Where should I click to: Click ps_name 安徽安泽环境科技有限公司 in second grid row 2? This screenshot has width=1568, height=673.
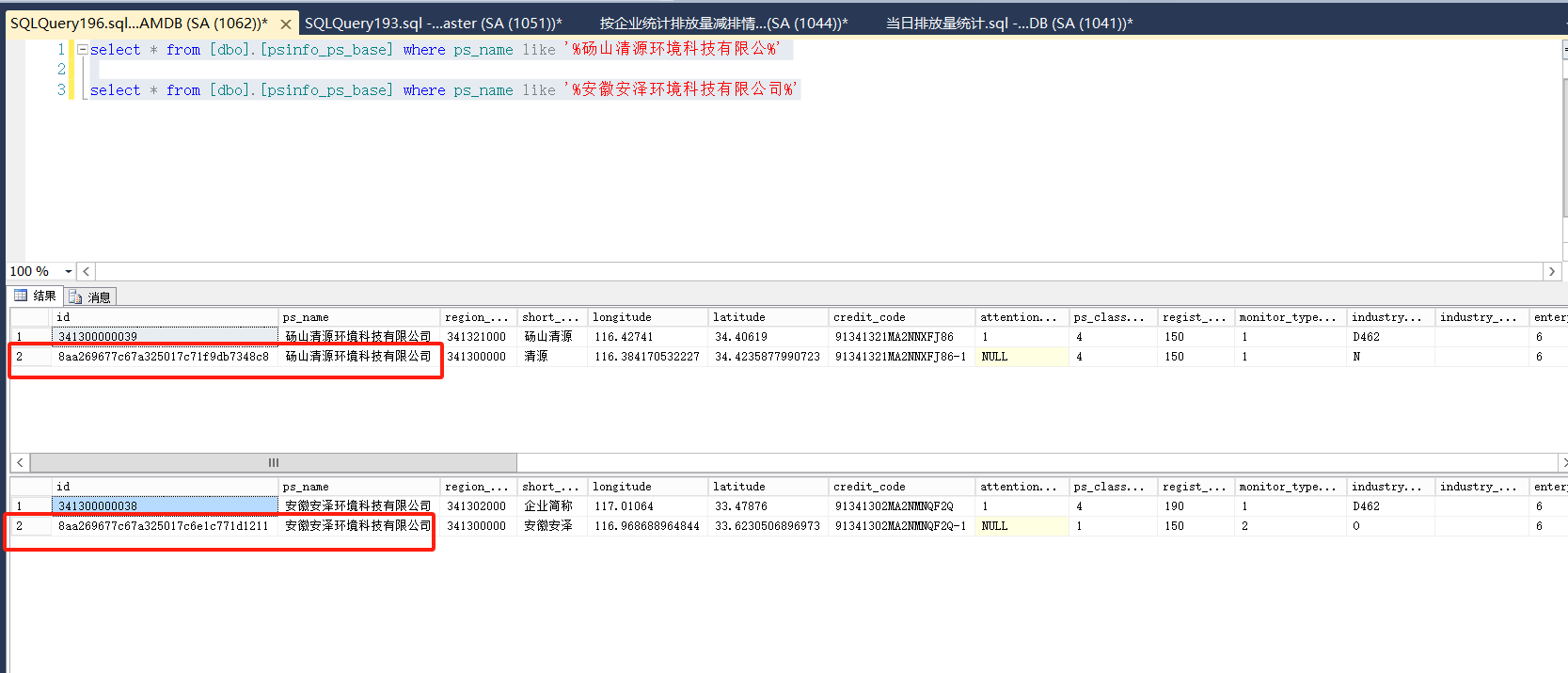point(359,526)
